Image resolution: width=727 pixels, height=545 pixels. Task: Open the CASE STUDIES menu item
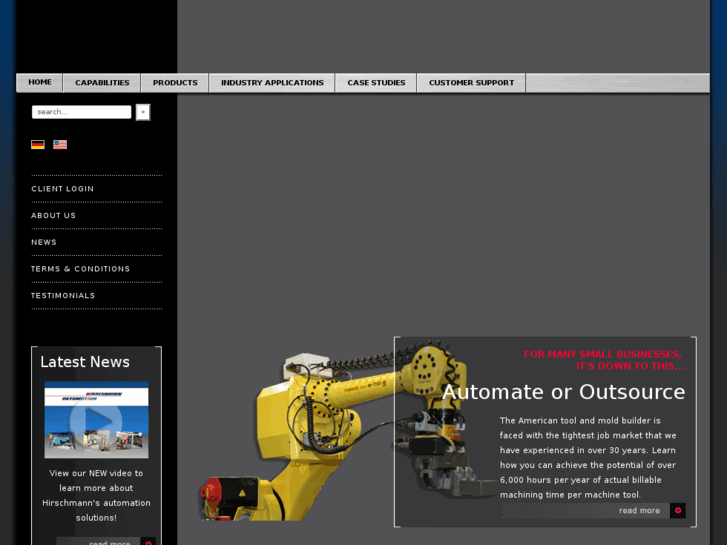click(376, 83)
